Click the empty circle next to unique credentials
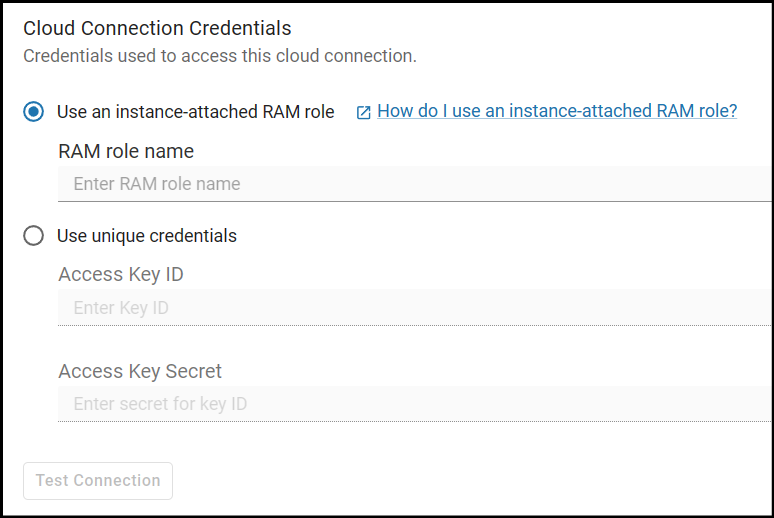The height and width of the screenshot is (518, 774). click(x=34, y=236)
